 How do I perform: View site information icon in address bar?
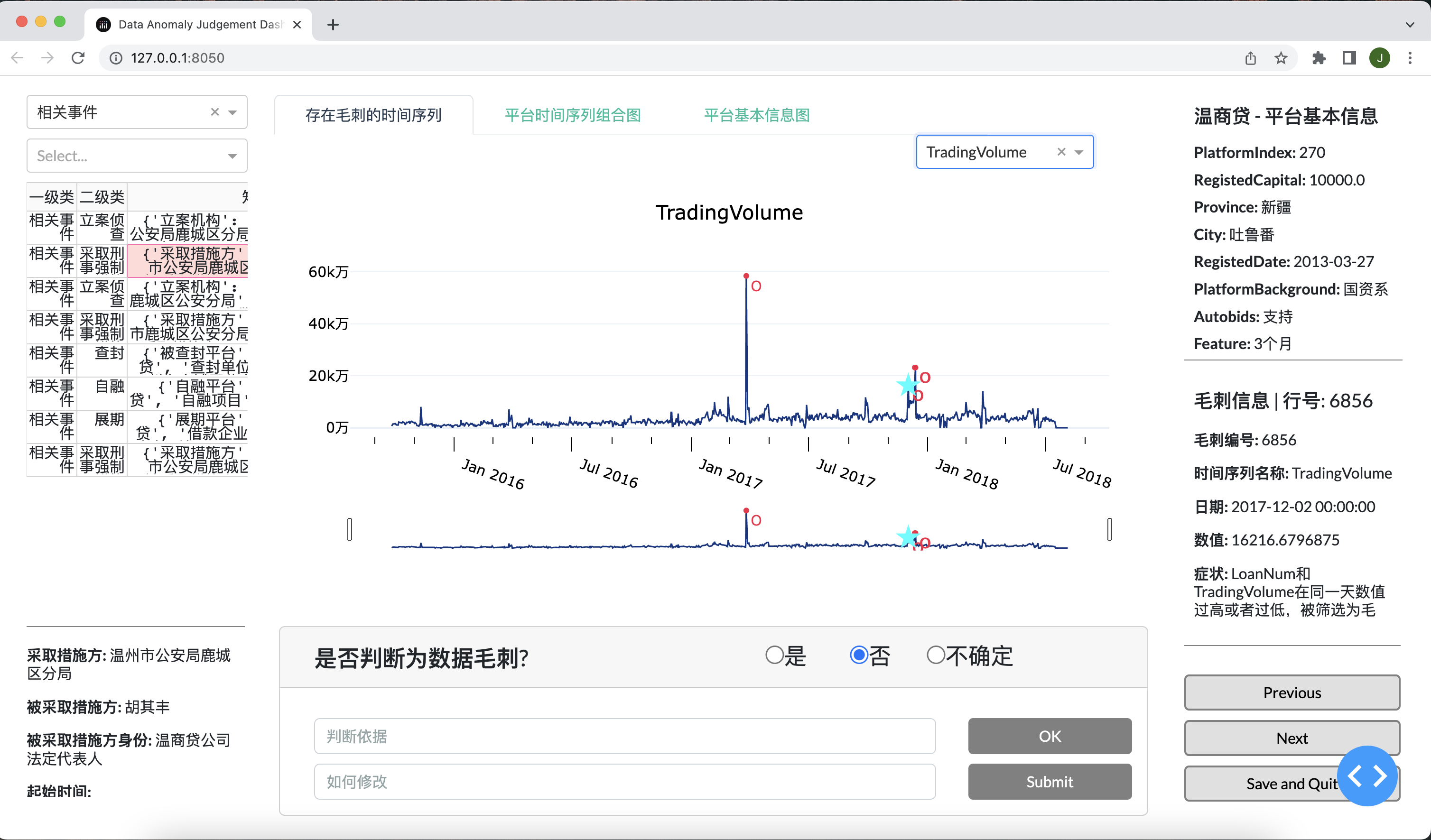[116, 58]
